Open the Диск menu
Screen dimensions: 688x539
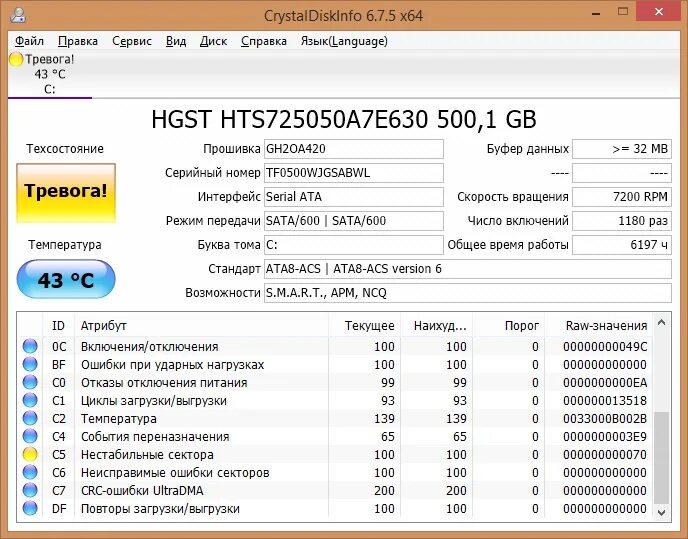click(x=213, y=41)
